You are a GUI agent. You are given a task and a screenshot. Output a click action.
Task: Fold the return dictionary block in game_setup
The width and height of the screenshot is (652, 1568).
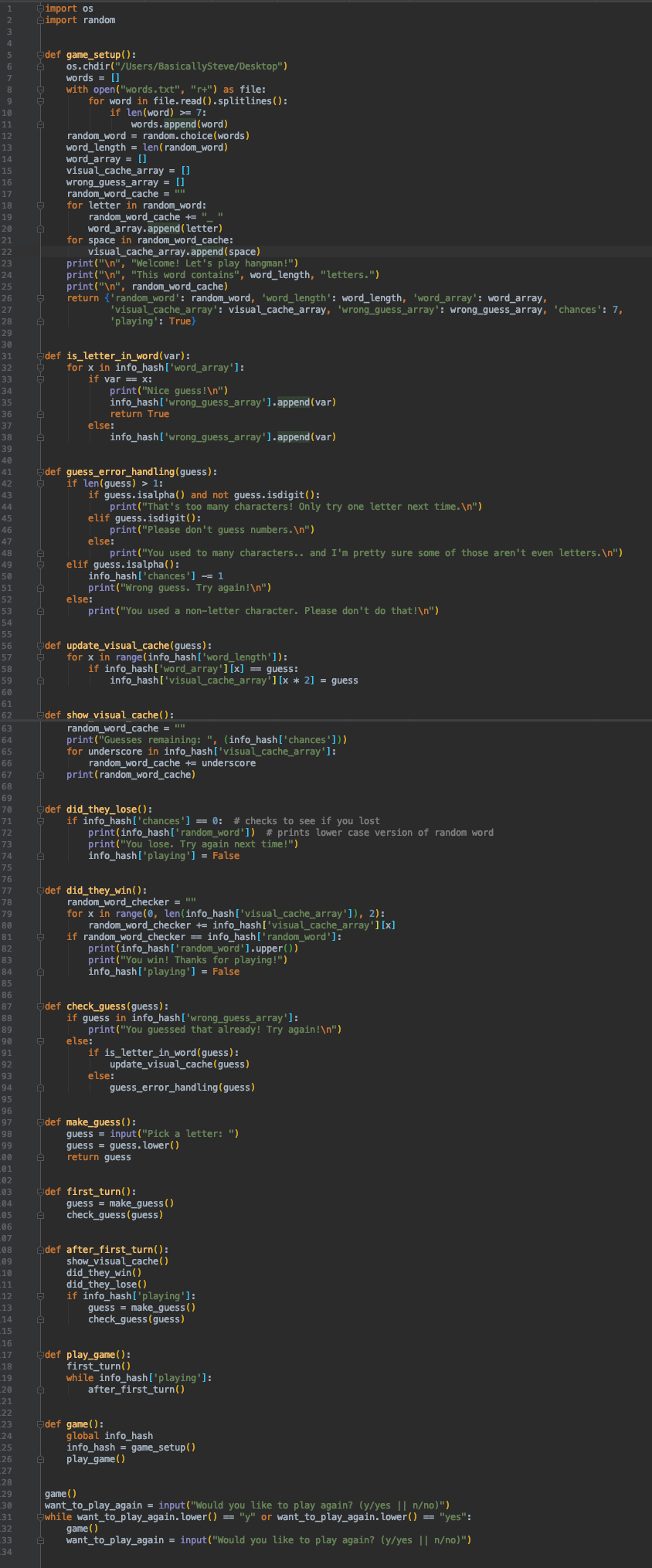point(40,298)
